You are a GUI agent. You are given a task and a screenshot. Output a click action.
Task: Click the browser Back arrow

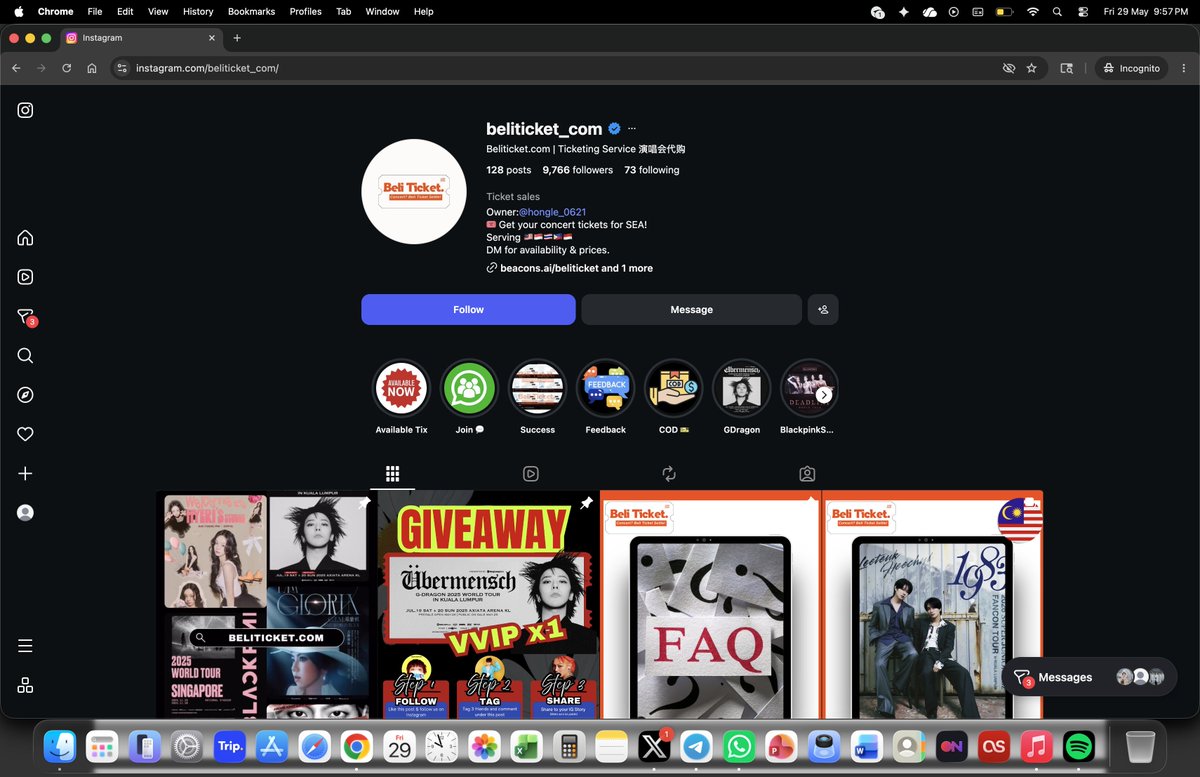tap(16, 68)
